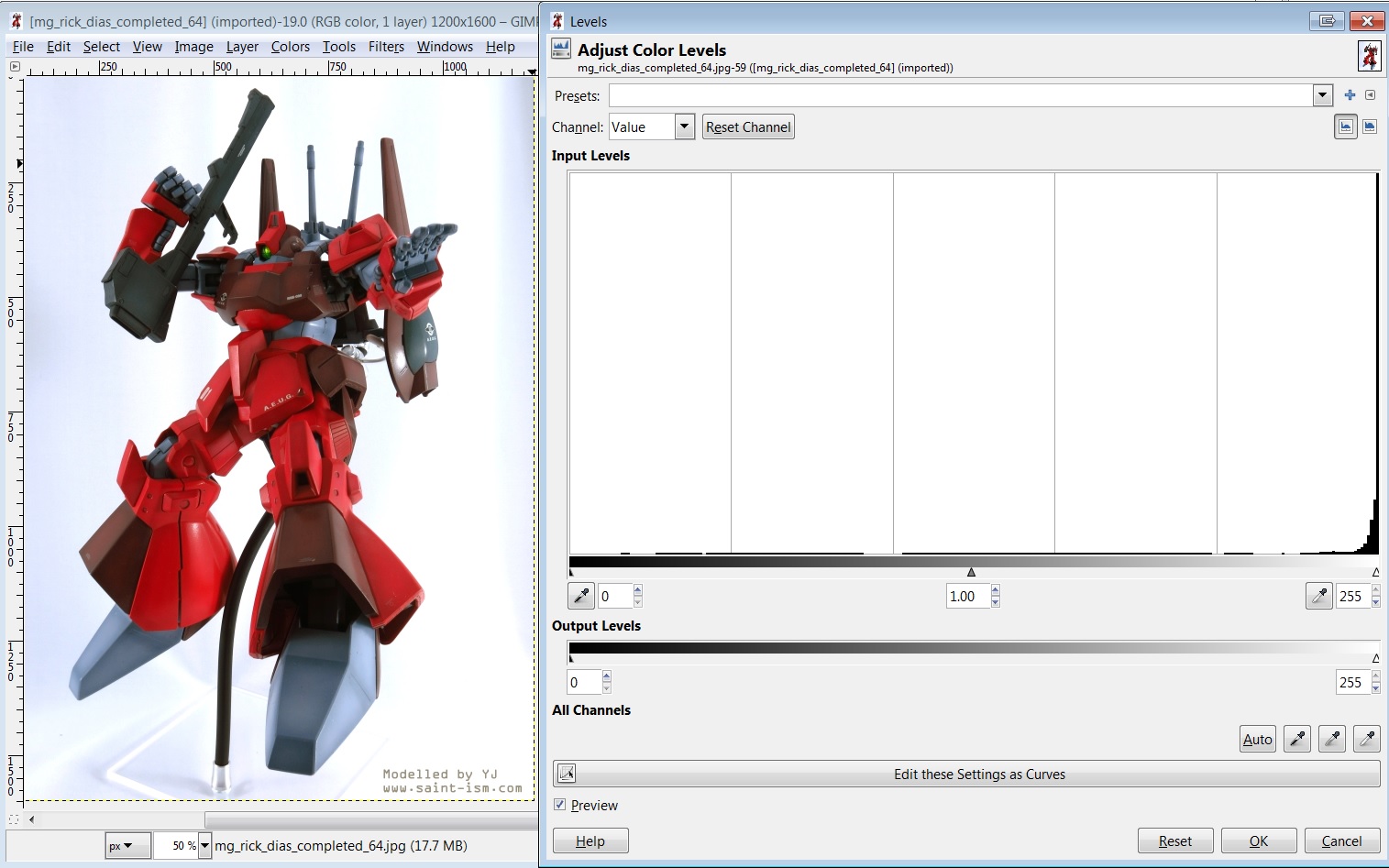The width and height of the screenshot is (1389, 868).
Task: Open the px unit dropdown
Action: click(x=127, y=846)
